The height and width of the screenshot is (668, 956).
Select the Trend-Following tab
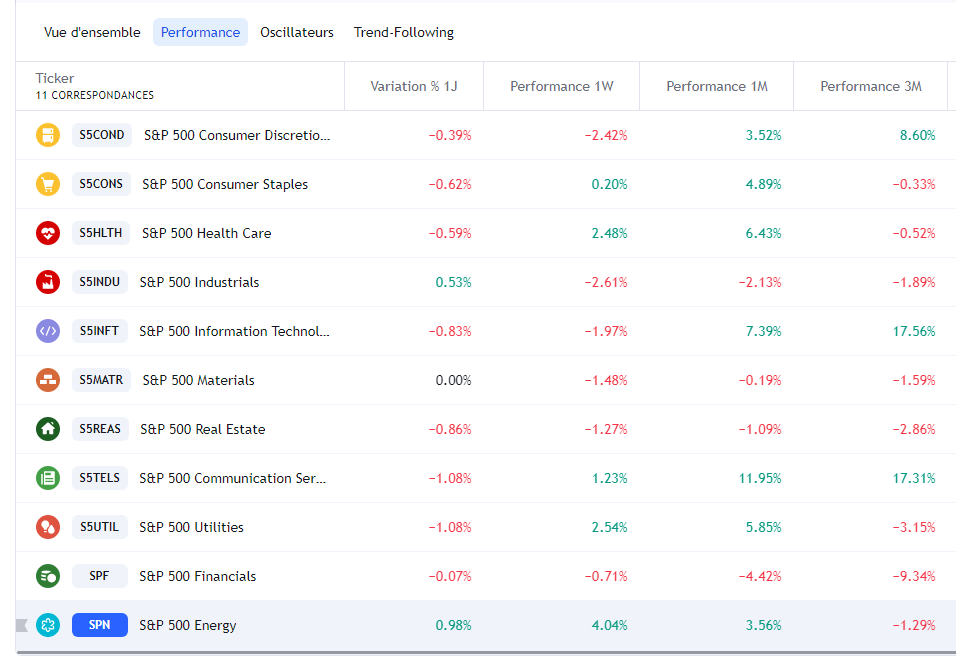pos(404,32)
